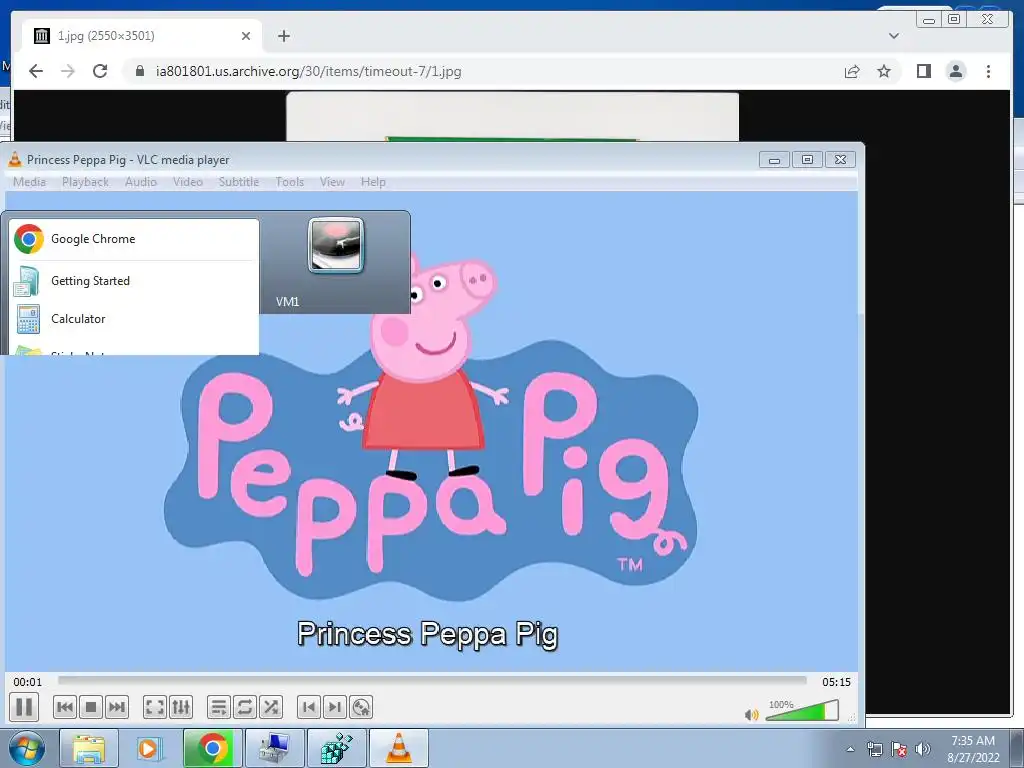This screenshot has height=768, width=1024.
Task: Seek in the VLC playback progress bar
Action: [432, 680]
